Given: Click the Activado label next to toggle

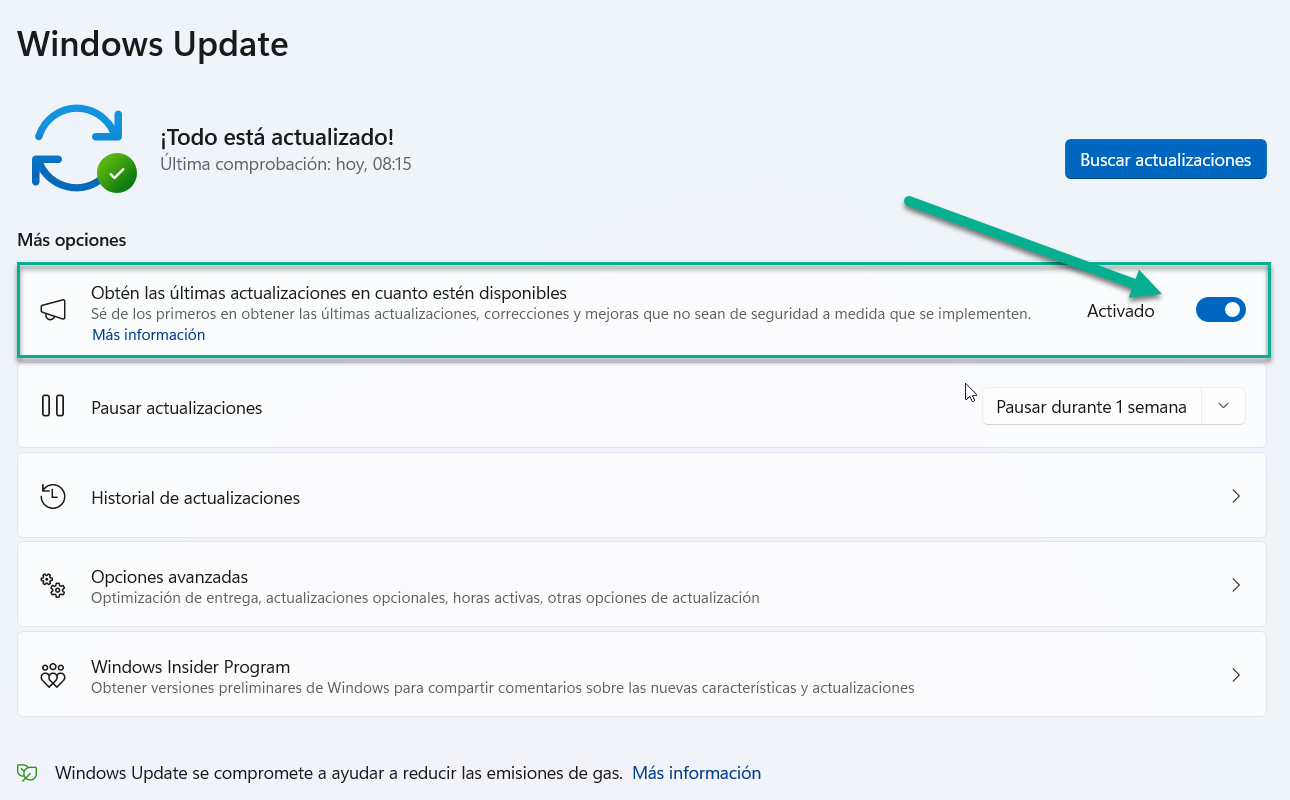Looking at the screenshot, I should (1120, 311).
